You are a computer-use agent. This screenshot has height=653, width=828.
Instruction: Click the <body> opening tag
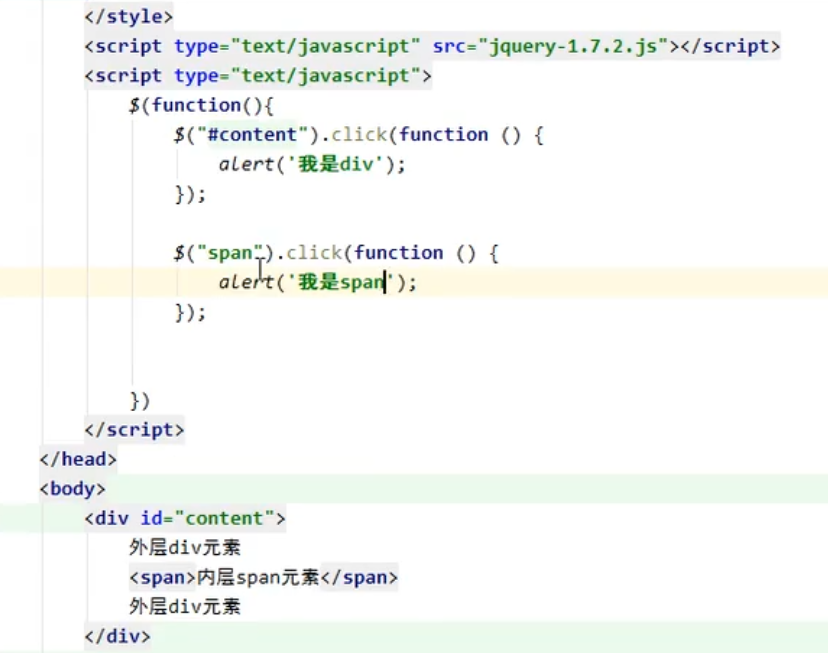pos(72,489)
